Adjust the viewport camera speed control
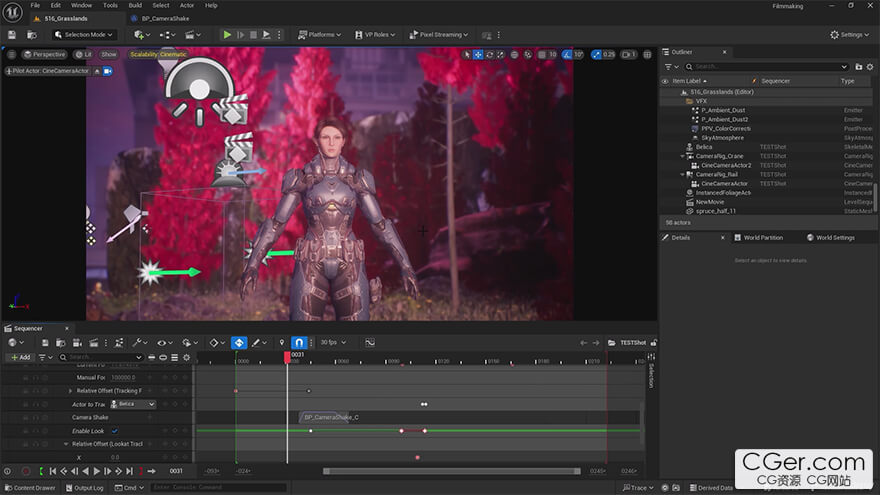880x495 pixels. pyautogui.click(x=629, y=54)
